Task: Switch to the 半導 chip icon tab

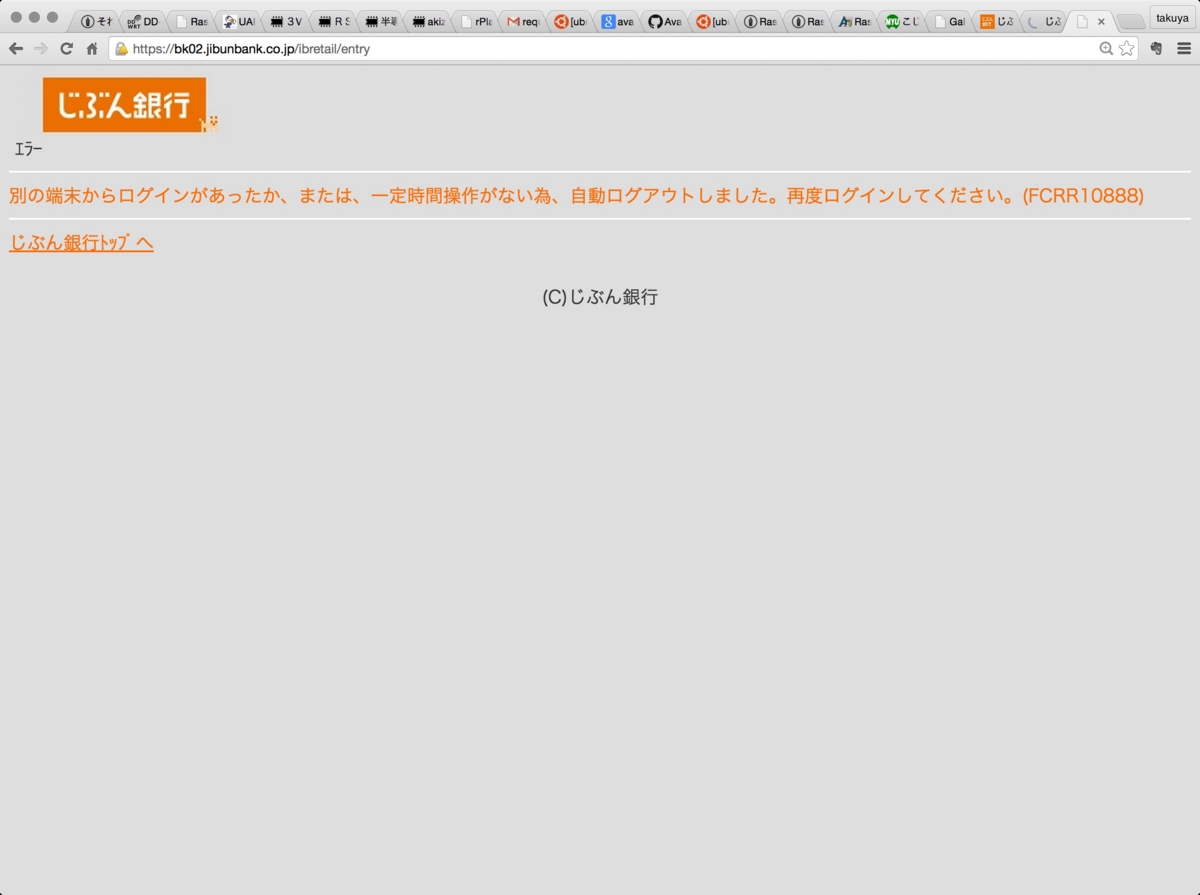Action: point(382,21)
